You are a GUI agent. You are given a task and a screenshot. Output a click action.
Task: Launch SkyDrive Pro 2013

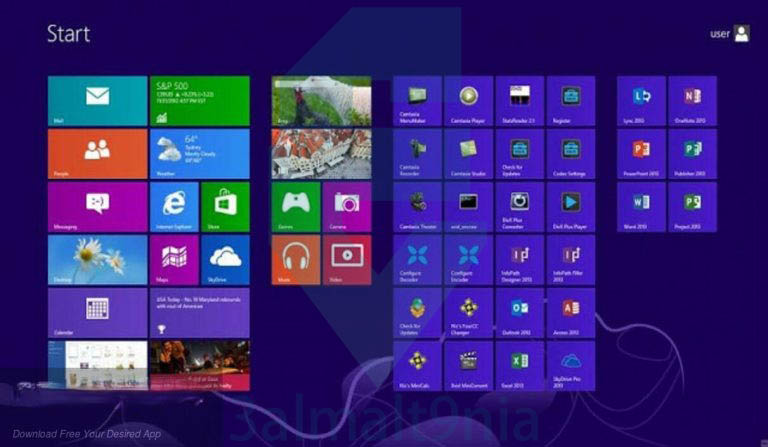pyautogui.click(x=571, y=366)
